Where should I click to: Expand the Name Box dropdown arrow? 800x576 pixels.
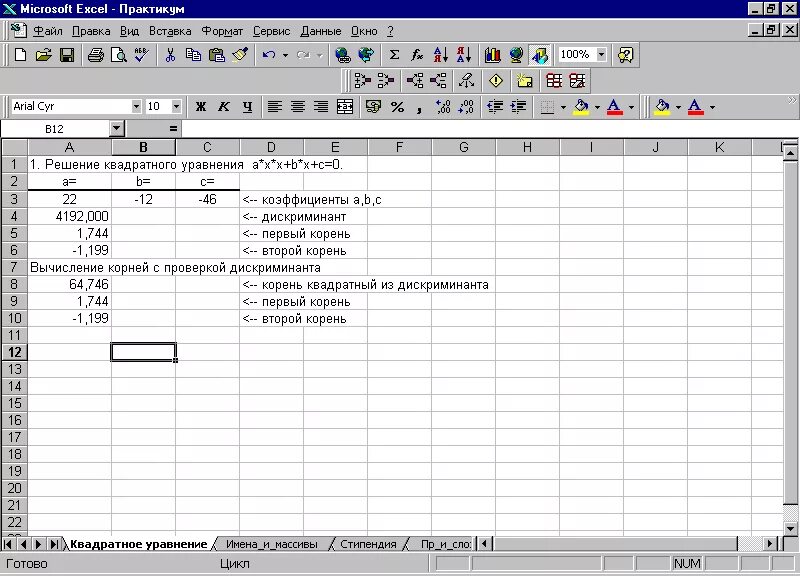pyautogui.click(x=117, y=129)
